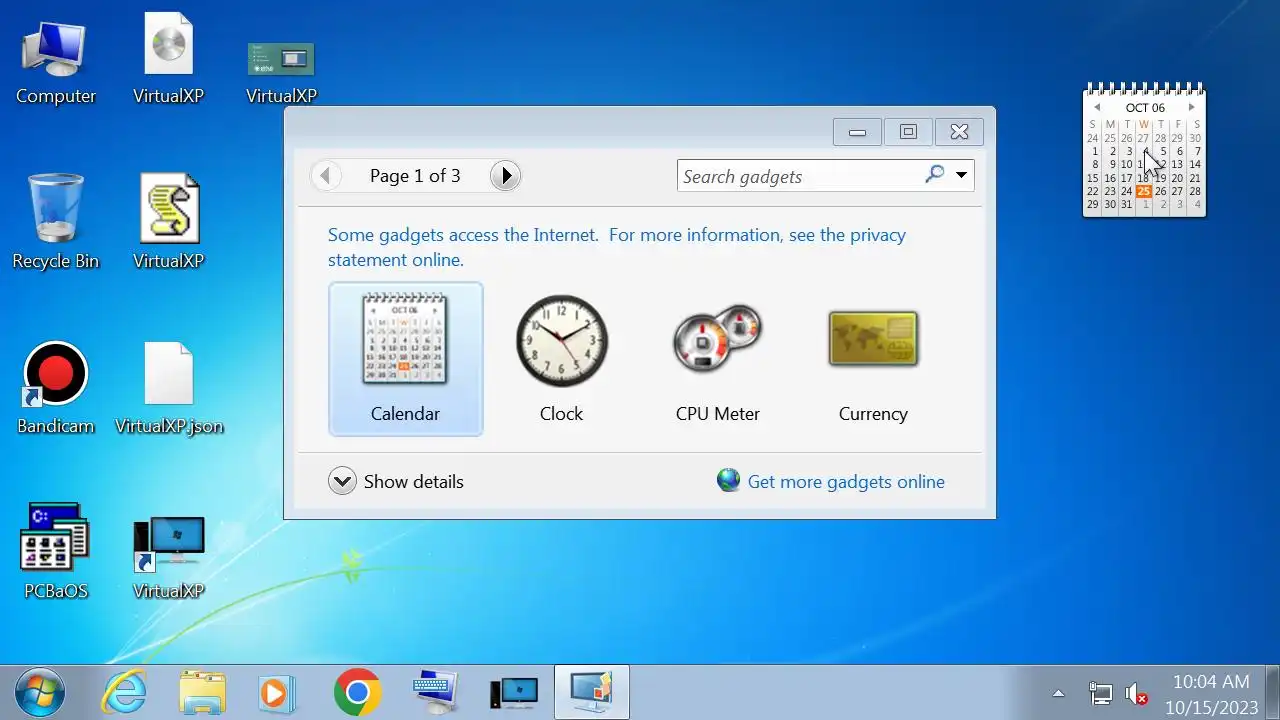1280x720 pixels.
Task: Select the Currency gadget
Action: click(x=873, y=359)
